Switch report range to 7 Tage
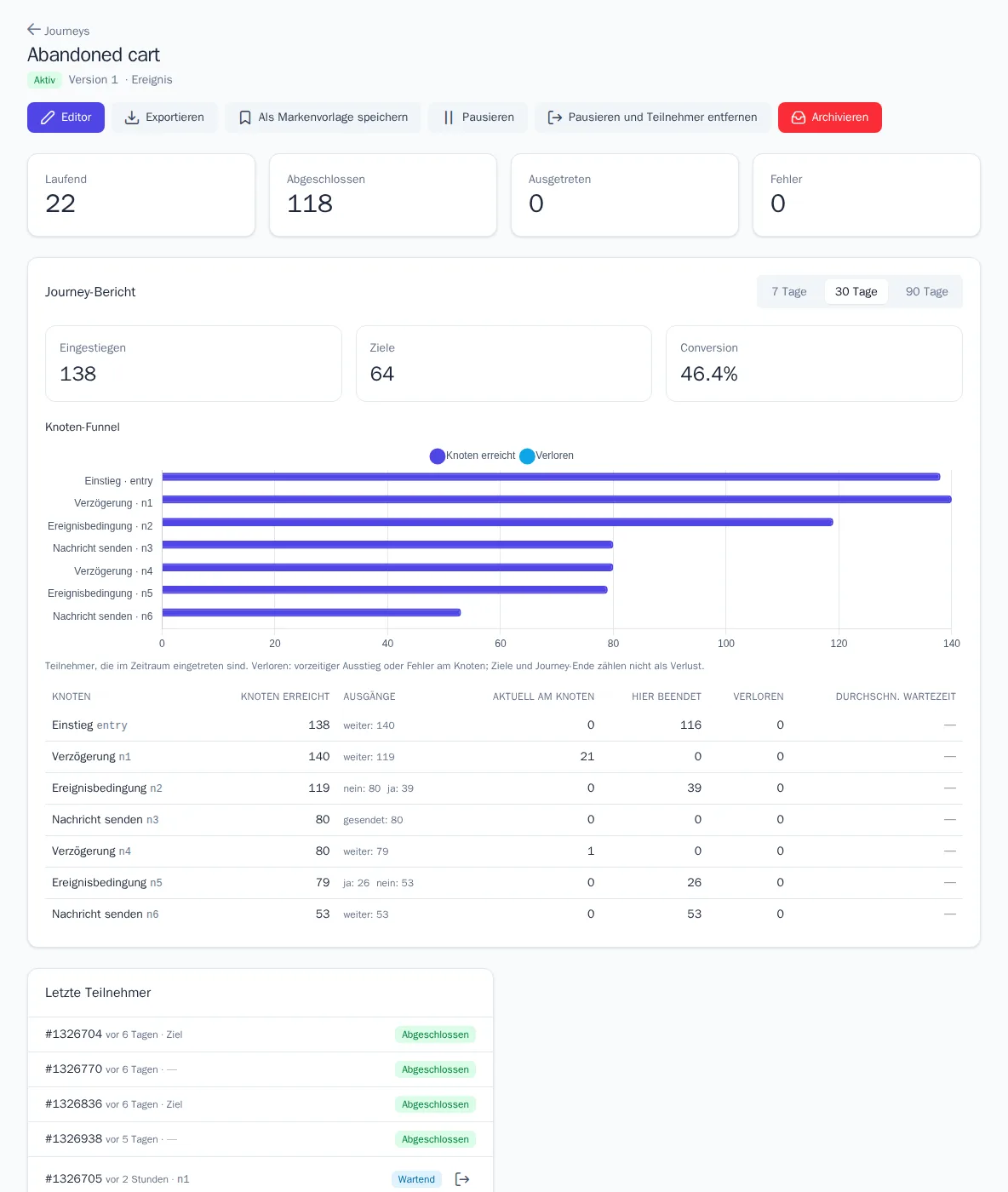This screenshot has width=1008, height=1192. pyautogui.click(x=789, y=291)
